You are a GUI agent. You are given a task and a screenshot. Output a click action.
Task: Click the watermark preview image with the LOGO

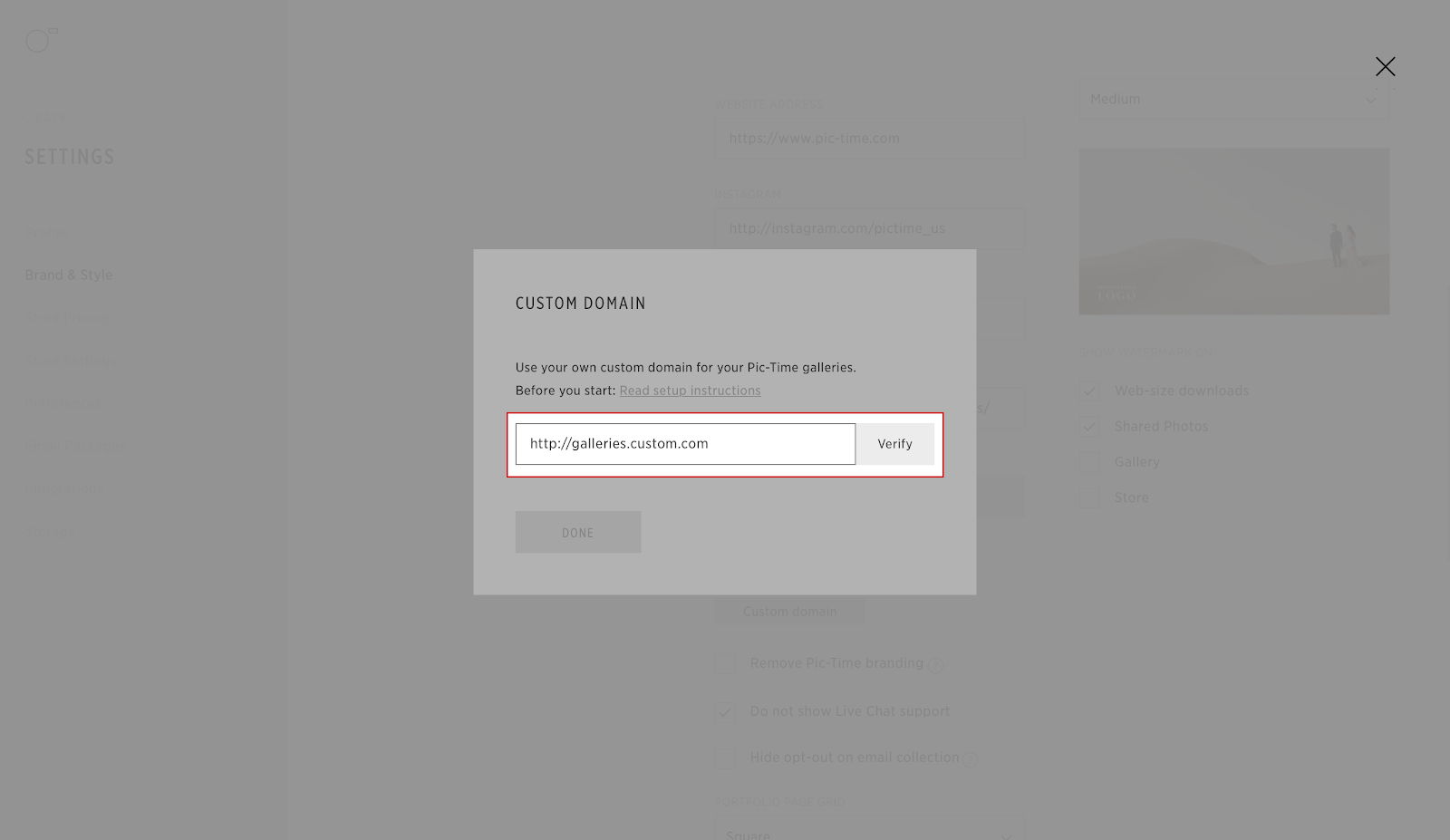pyautogui.click(x=1233, y=231)
